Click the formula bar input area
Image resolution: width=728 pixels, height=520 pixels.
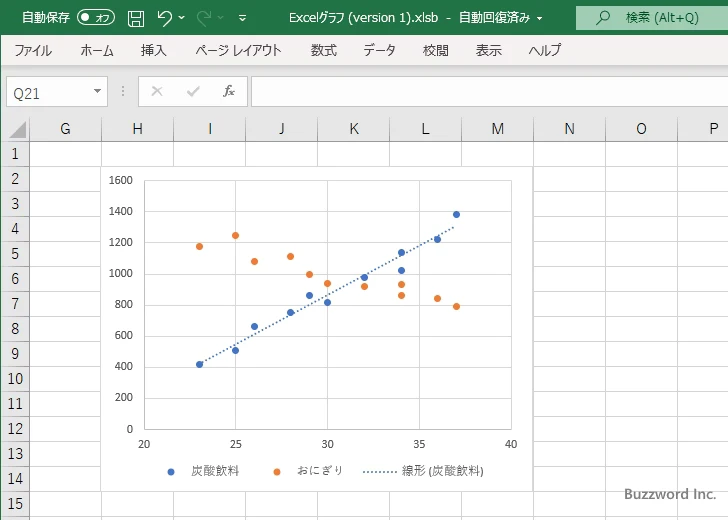pos(489,91)
